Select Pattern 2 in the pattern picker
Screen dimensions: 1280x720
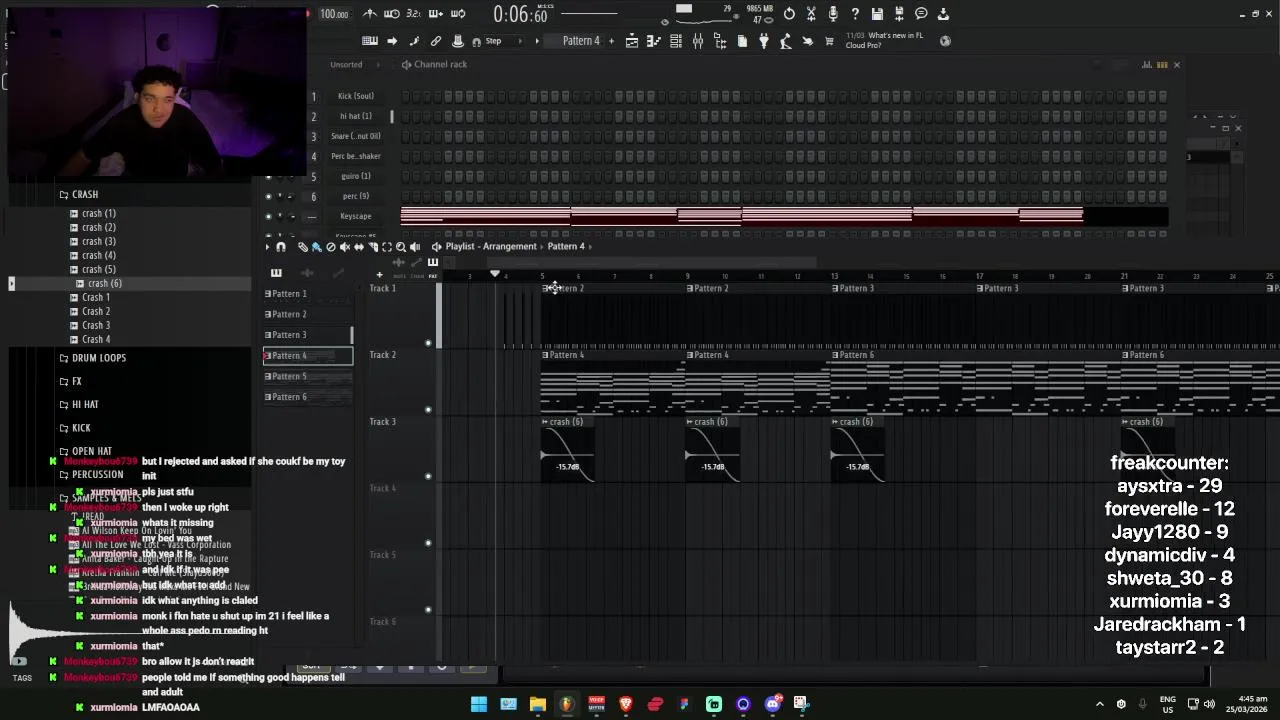[308, 314]
